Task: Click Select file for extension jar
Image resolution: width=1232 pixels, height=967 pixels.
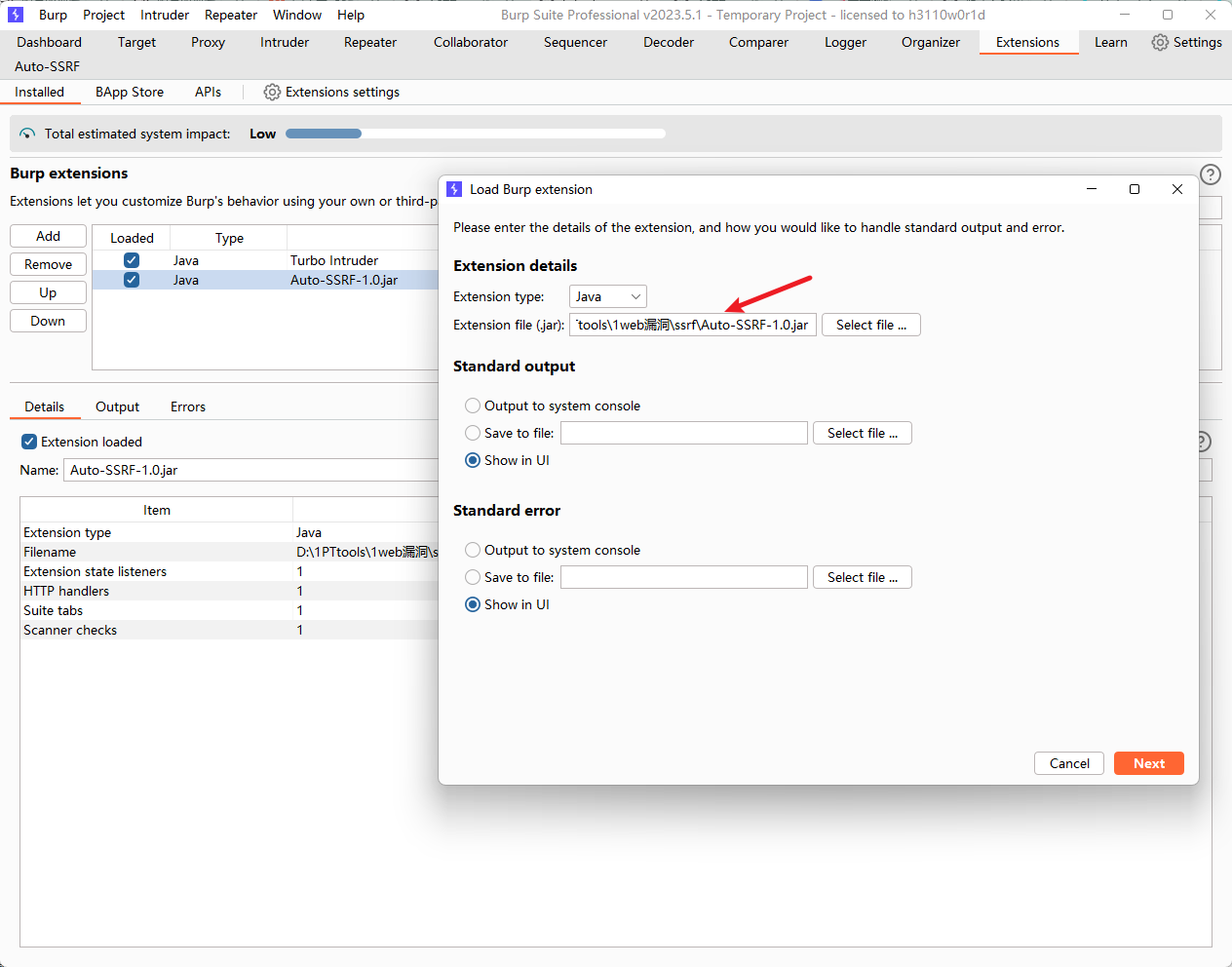Action: 871,325
